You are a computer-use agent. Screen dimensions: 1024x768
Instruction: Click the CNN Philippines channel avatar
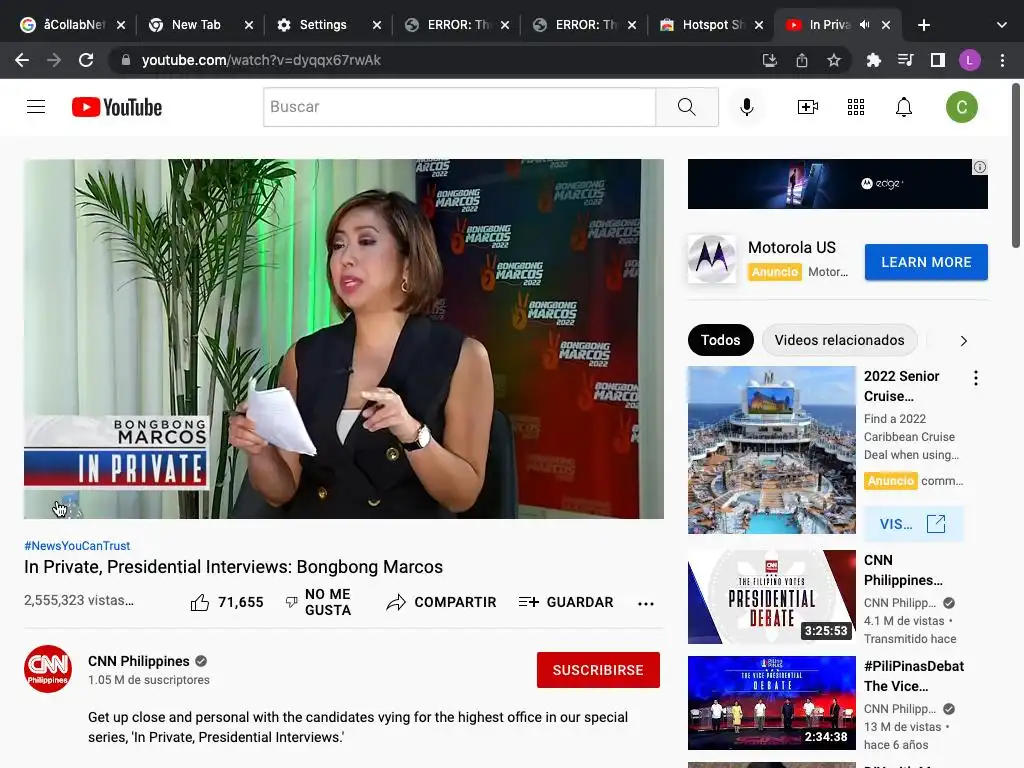pos(48,669)
